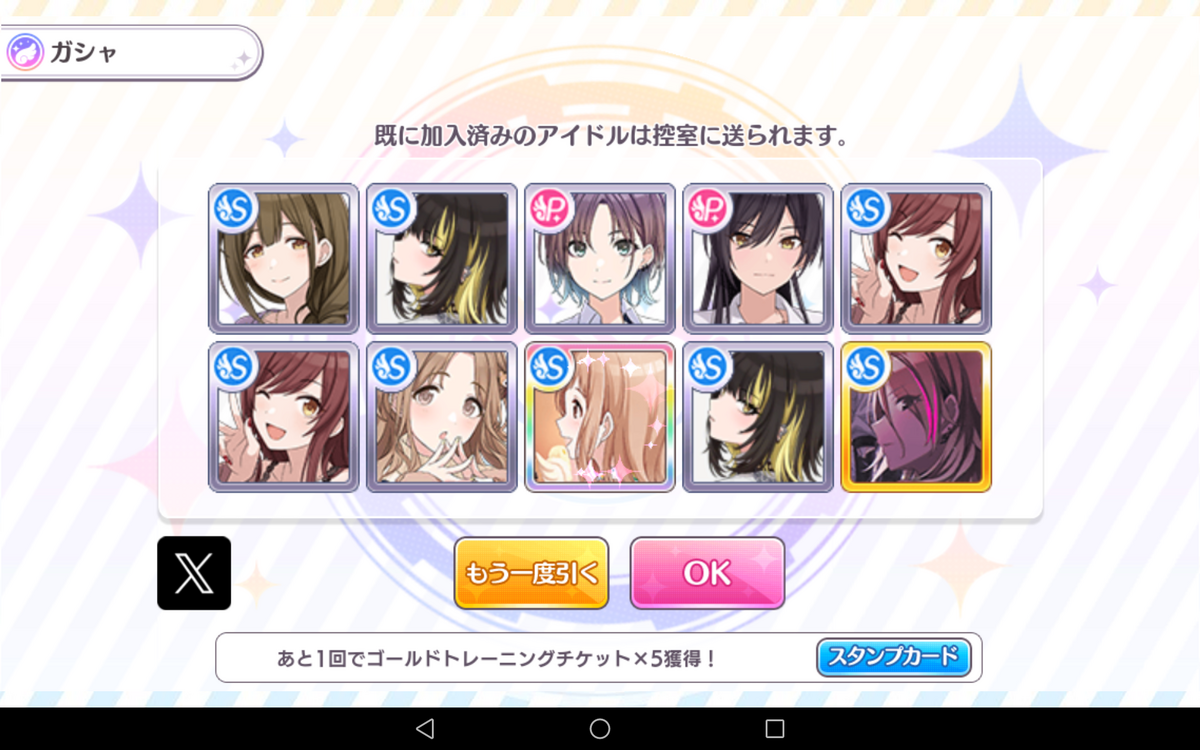Image resolution: width=1200 pixels, height=750 pixels.
Task: Select the rainbow-framed sparkling idol card
Action: [x=600, y=417]
